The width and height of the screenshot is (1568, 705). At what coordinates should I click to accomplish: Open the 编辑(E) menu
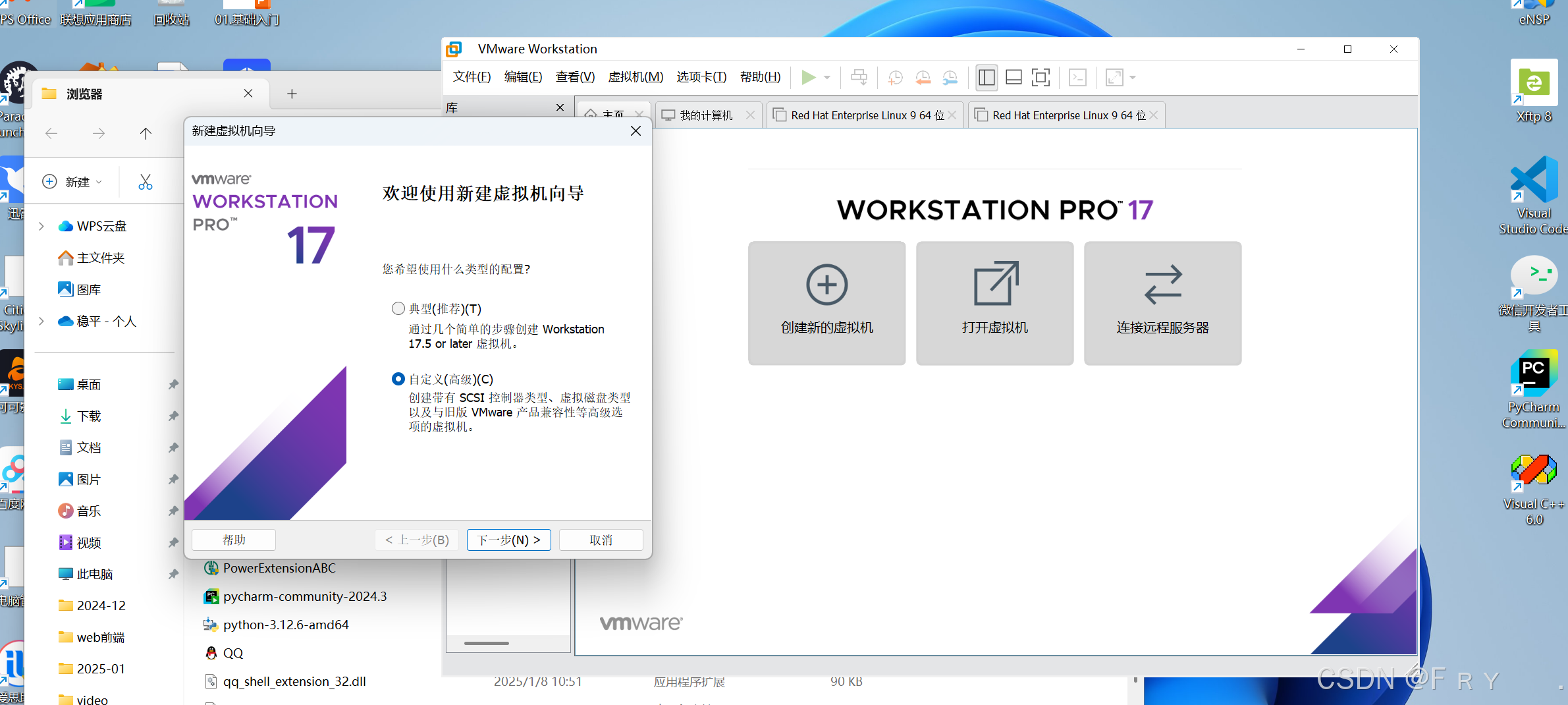pyautogui.click(x=523, y=77)
